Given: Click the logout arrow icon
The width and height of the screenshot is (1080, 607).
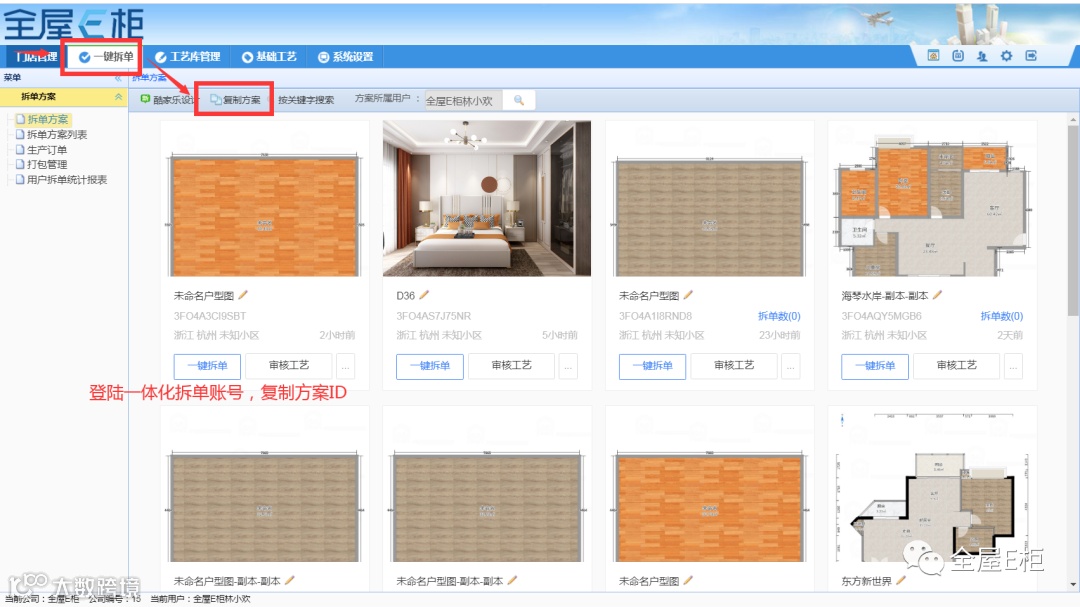Looking at the screenshot, I should [1031, 56].
